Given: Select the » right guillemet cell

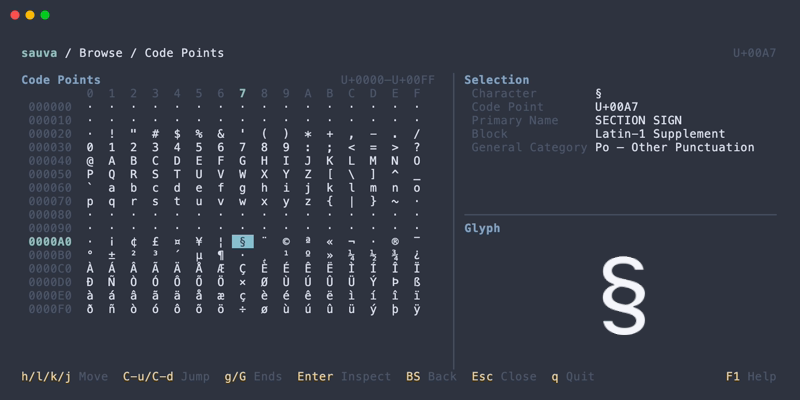Looking at the screenshot, I should [x=330, y=255].
